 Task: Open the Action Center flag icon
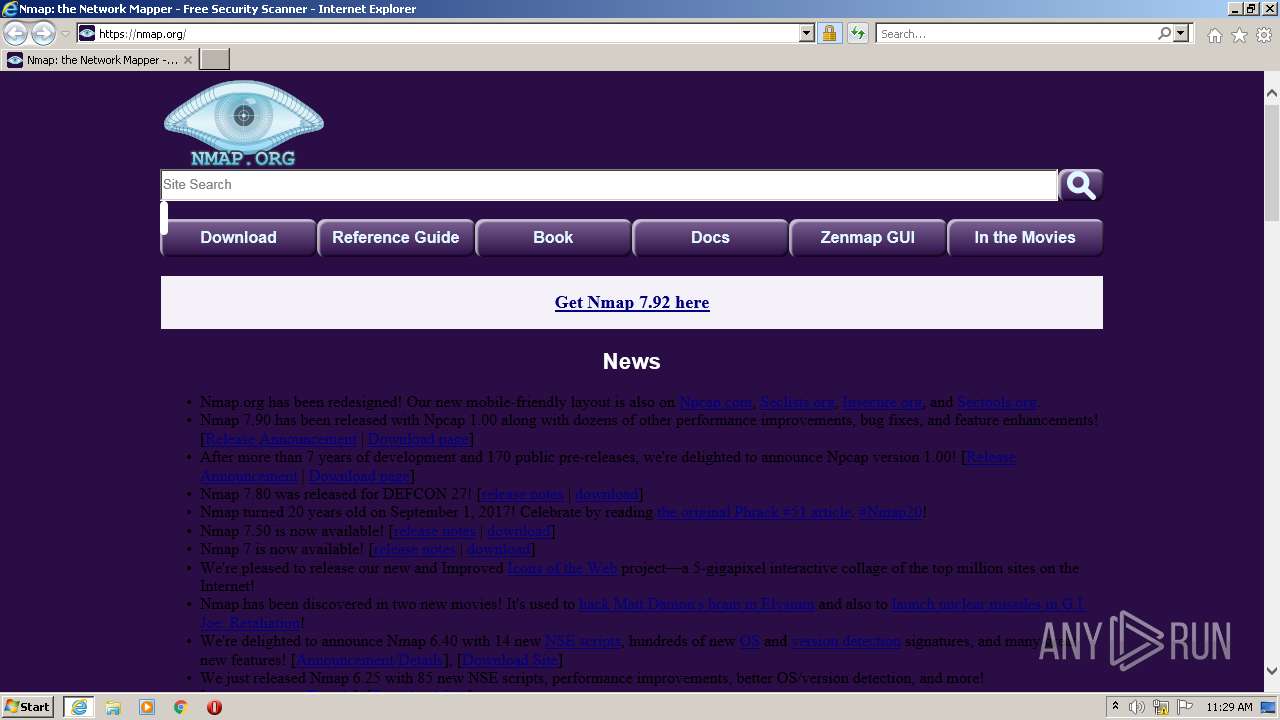pyautogui.click(x=1183, y=707)
